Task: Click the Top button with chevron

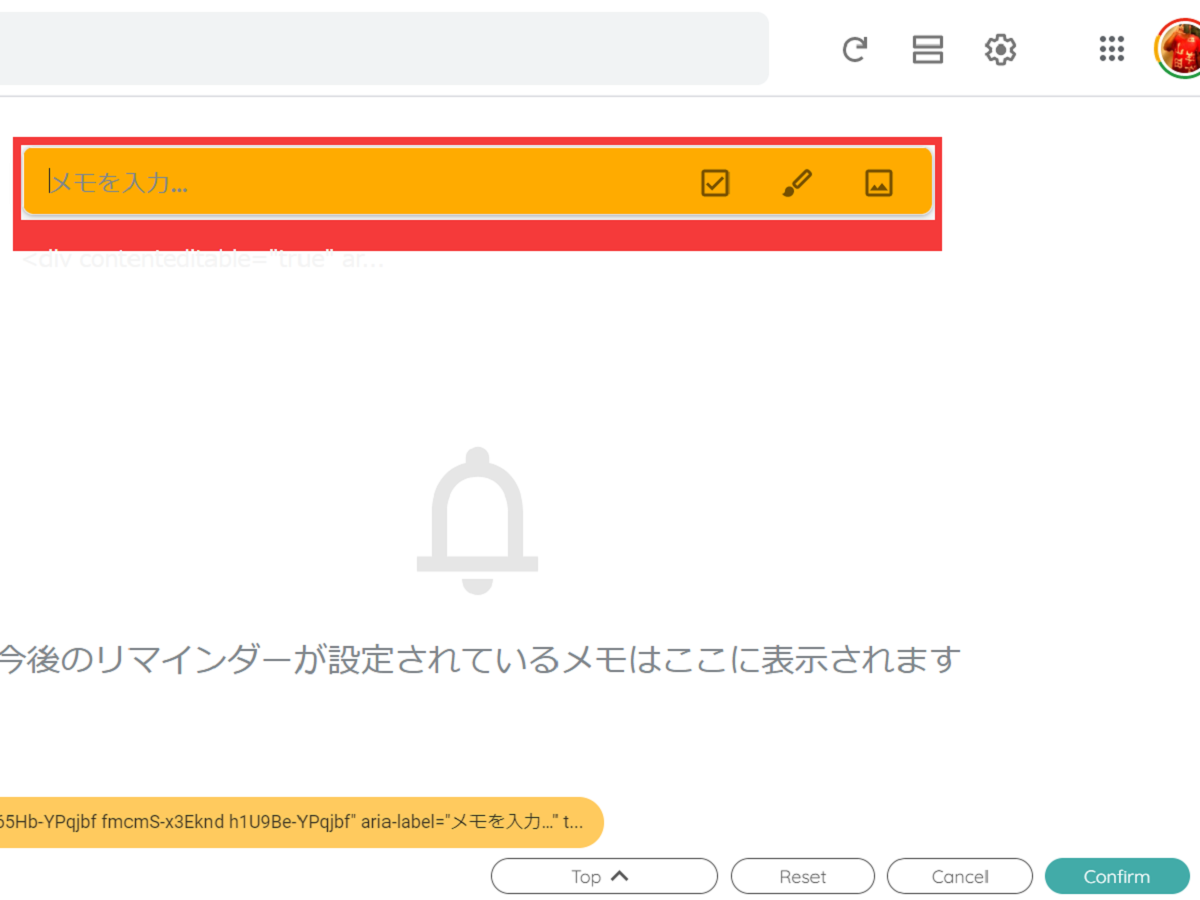Action: (604, 877)
